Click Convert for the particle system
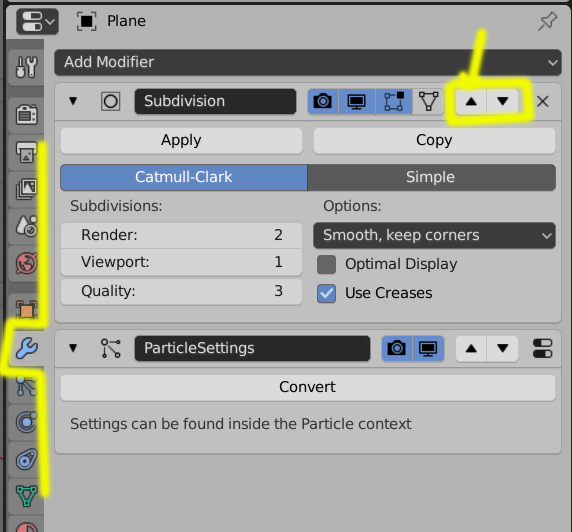The width and height of the screenshot is (572, 532). [x=308, y=387]
